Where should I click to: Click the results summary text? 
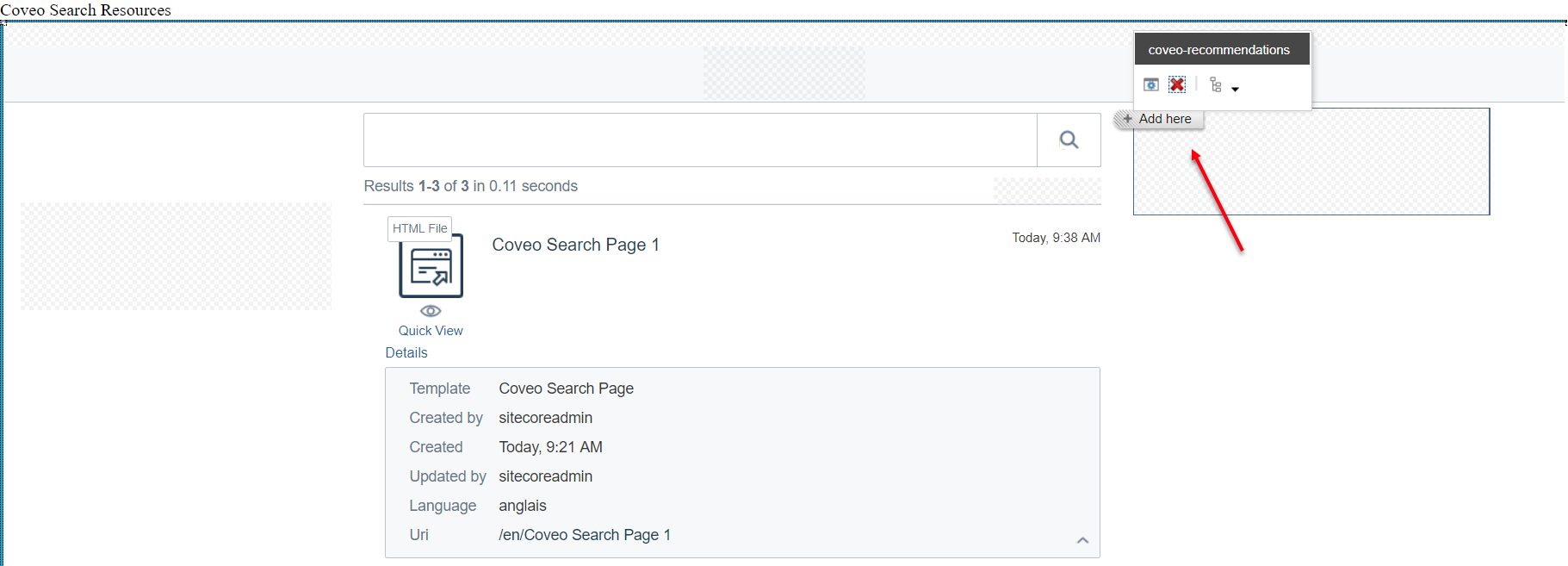tap(470, 186)
